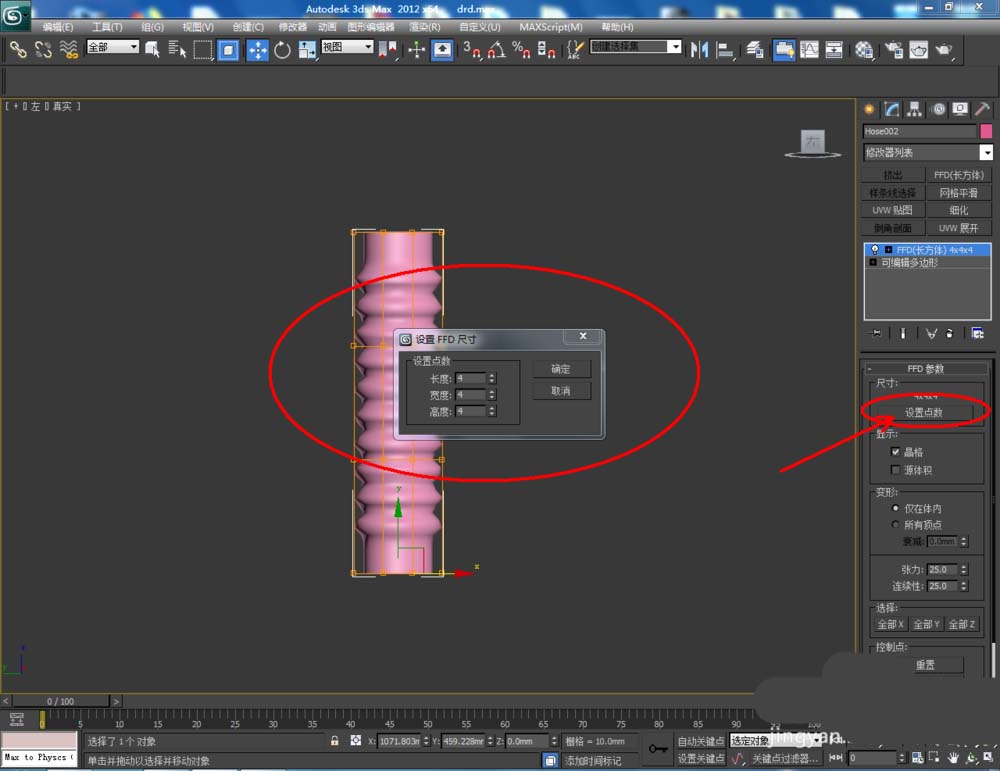Click the render teapot icon
Viewport: 1000px width, 771px height.
coord(943,49)
